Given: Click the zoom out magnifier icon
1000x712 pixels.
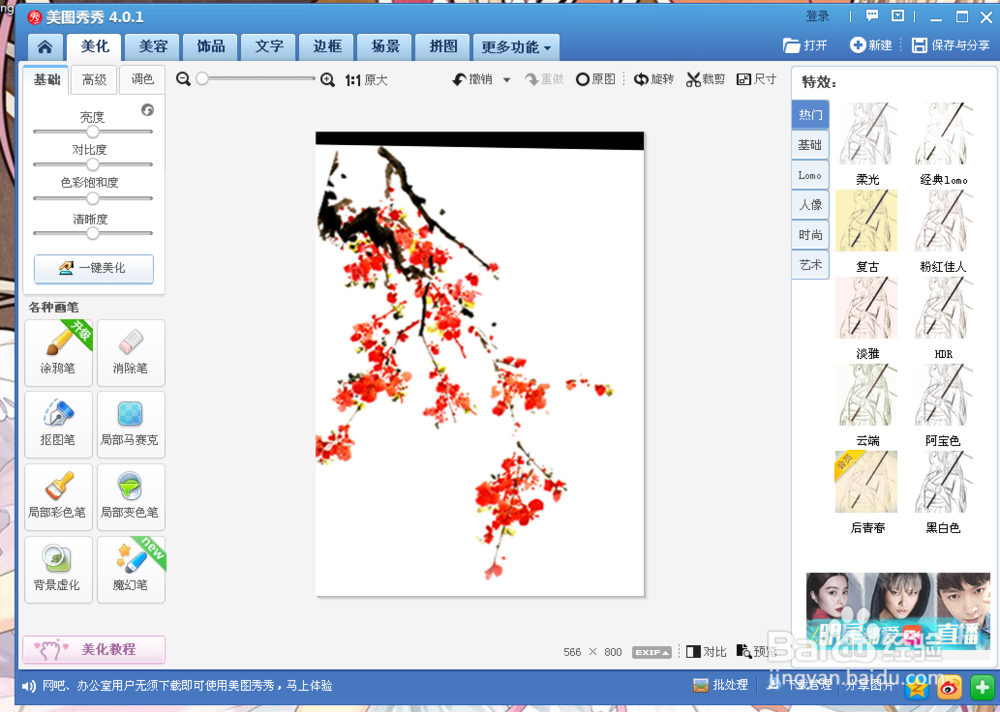Looking at the screenshot, I should pyautogui.click(x=183, y=79).
